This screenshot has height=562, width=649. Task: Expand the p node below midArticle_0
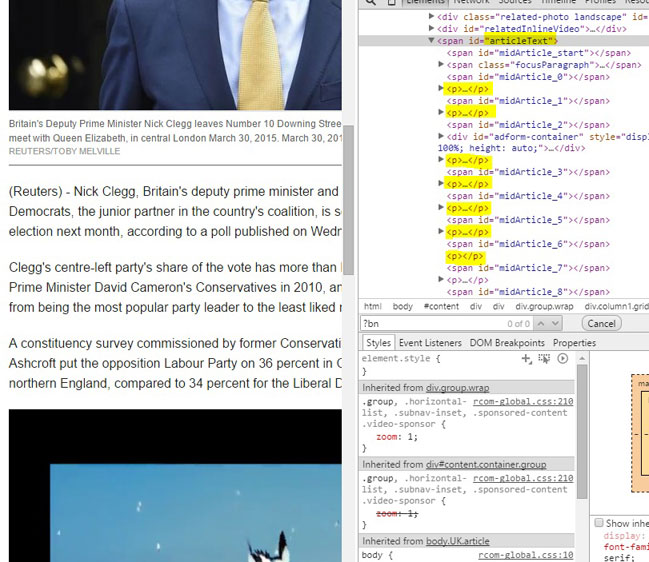[x=441, y=88]
